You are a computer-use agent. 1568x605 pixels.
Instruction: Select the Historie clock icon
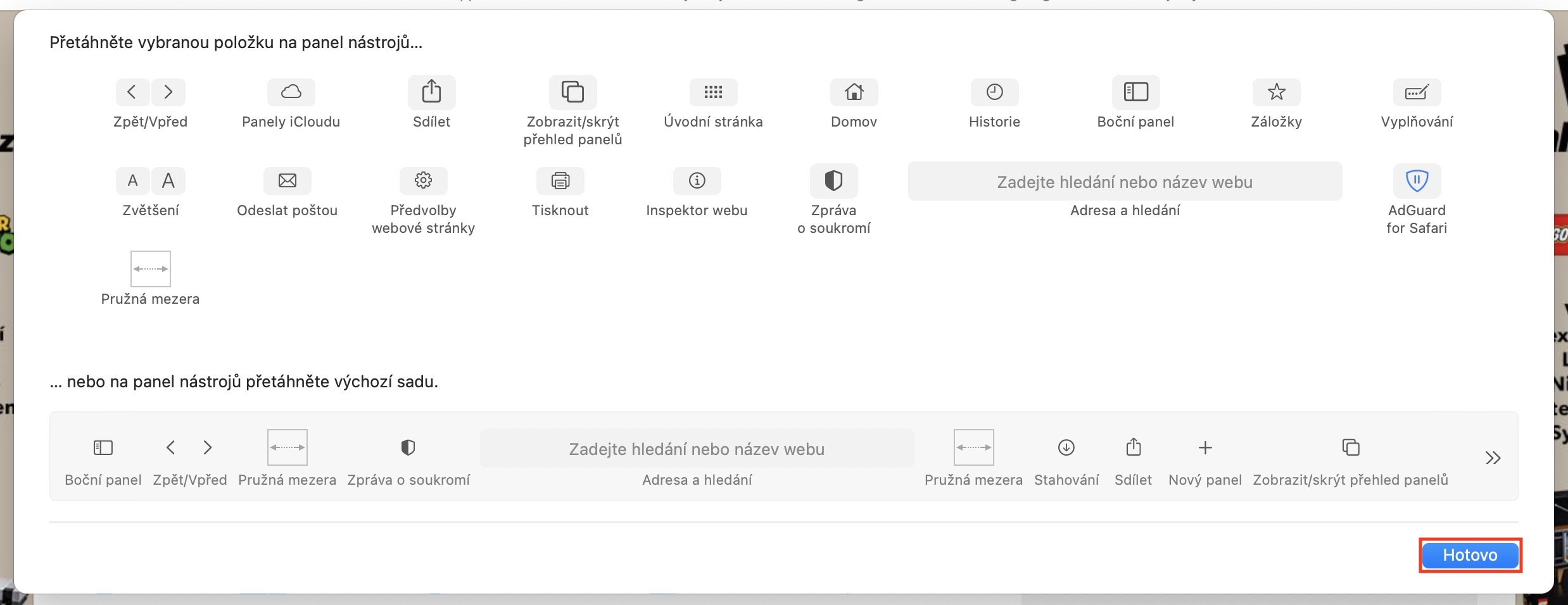(x=994, y=92)
